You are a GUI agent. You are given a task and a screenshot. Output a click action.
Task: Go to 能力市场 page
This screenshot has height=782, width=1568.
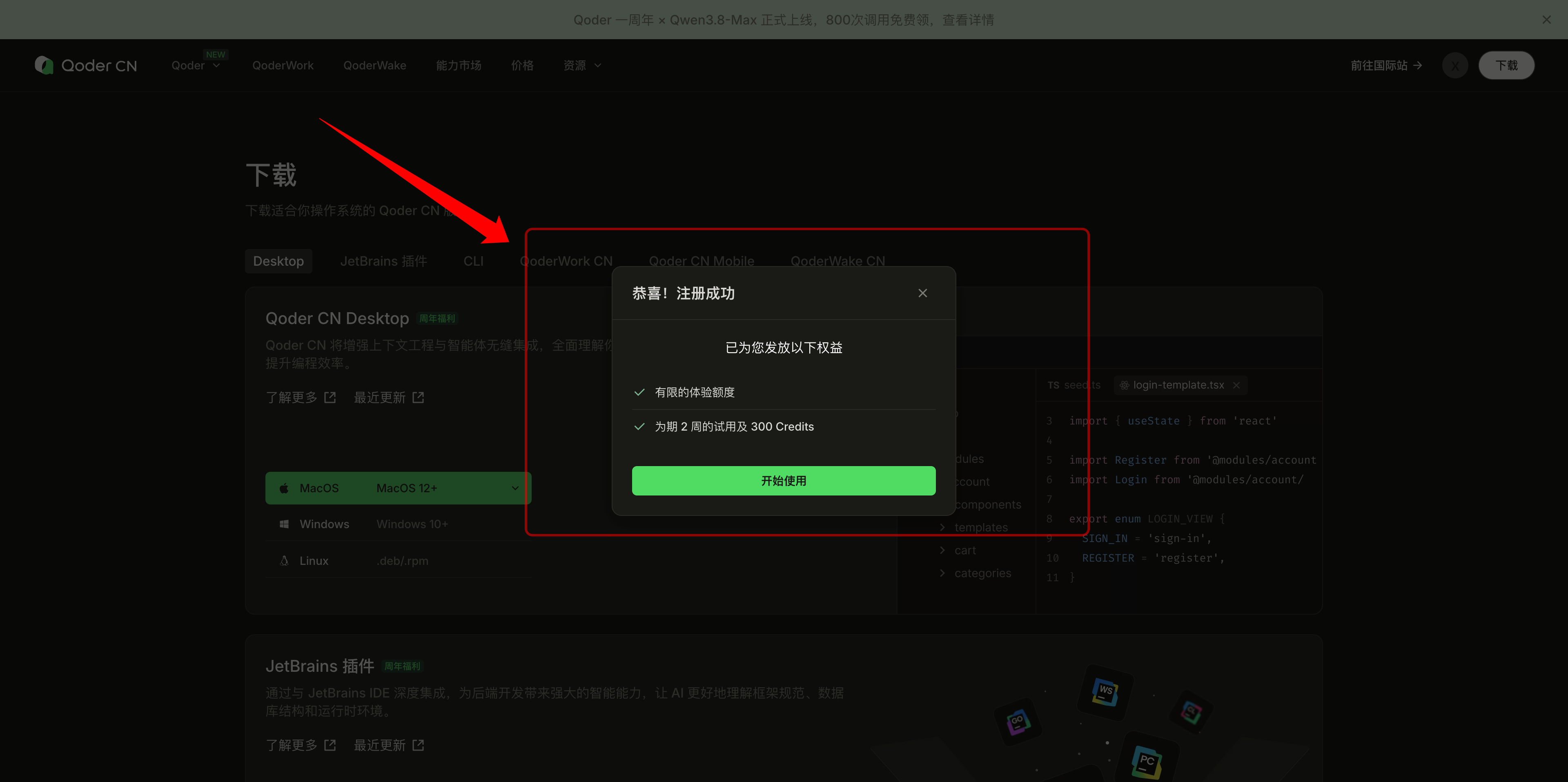pyautogui.click(x=458, y=65)
